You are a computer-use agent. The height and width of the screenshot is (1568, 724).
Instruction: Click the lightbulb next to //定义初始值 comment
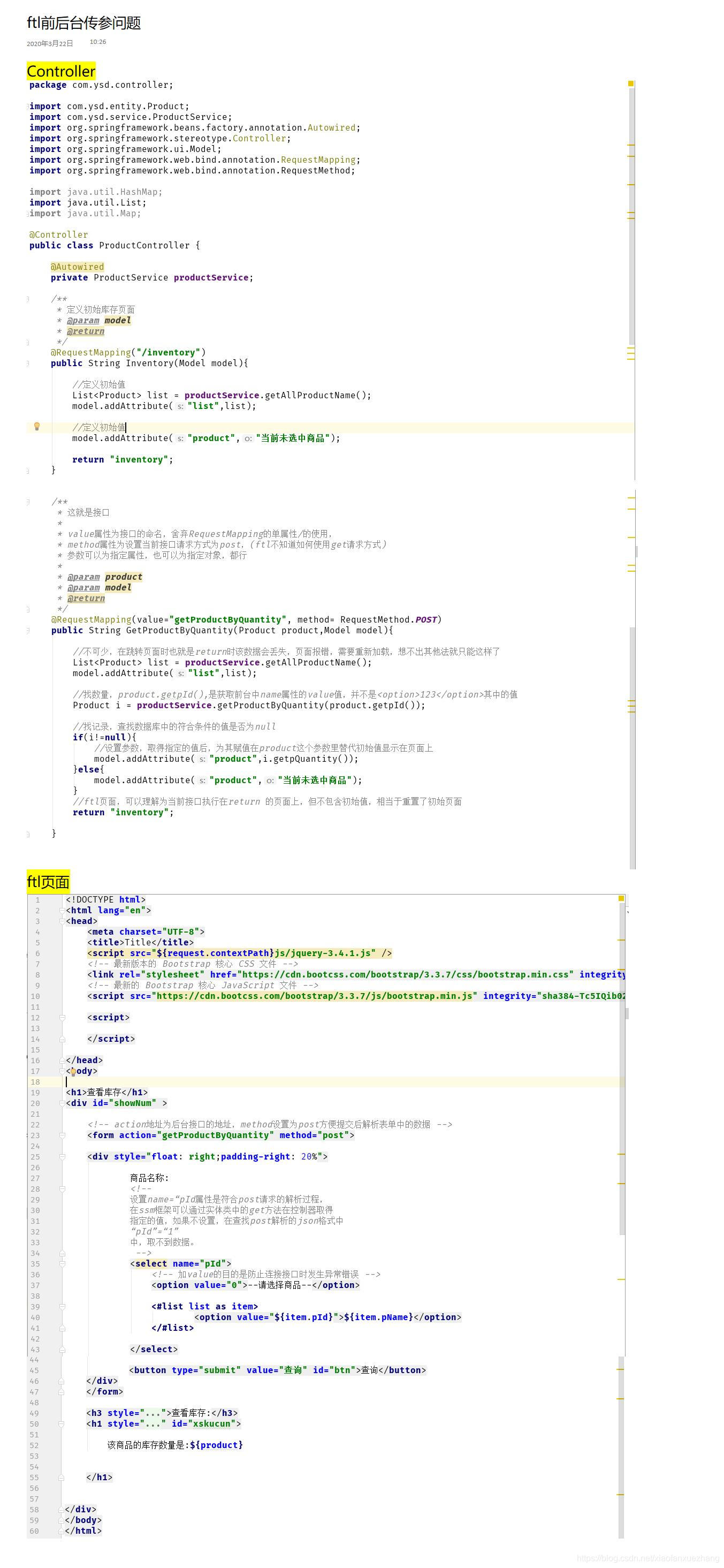(x=36, y=427)
